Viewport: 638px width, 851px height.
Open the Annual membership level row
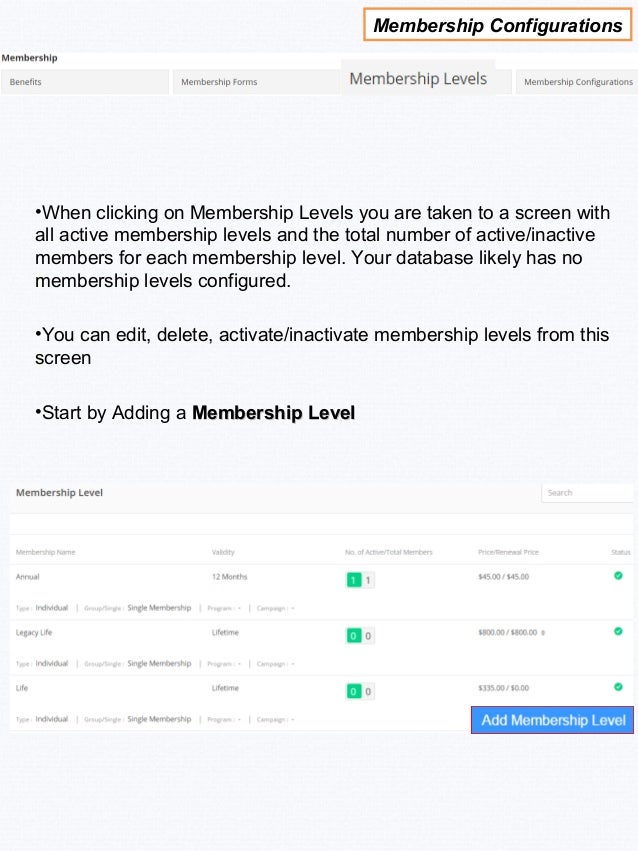coord(321,592)
